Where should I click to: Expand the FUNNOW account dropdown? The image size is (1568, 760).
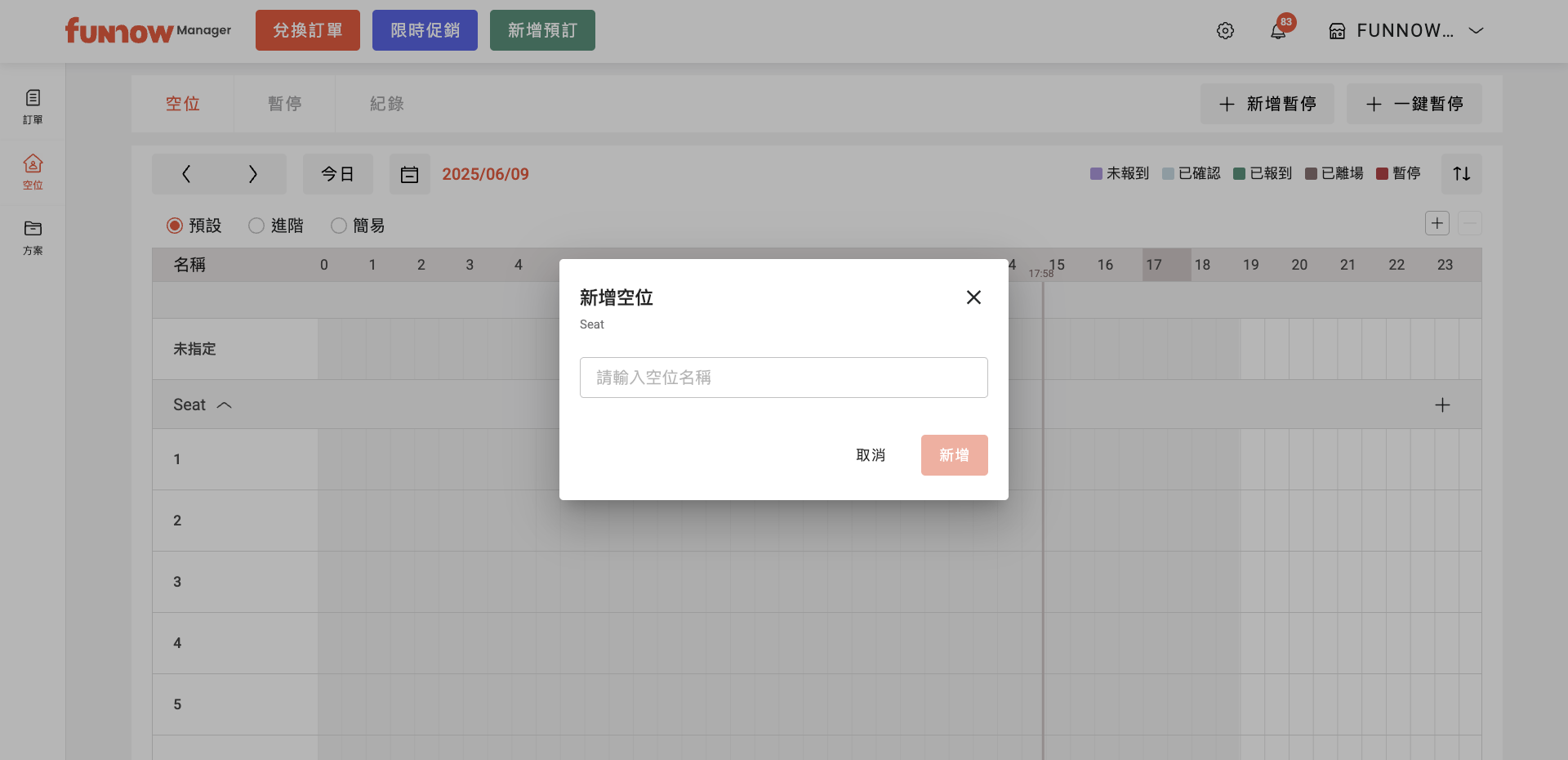[x=1476, y=31]
